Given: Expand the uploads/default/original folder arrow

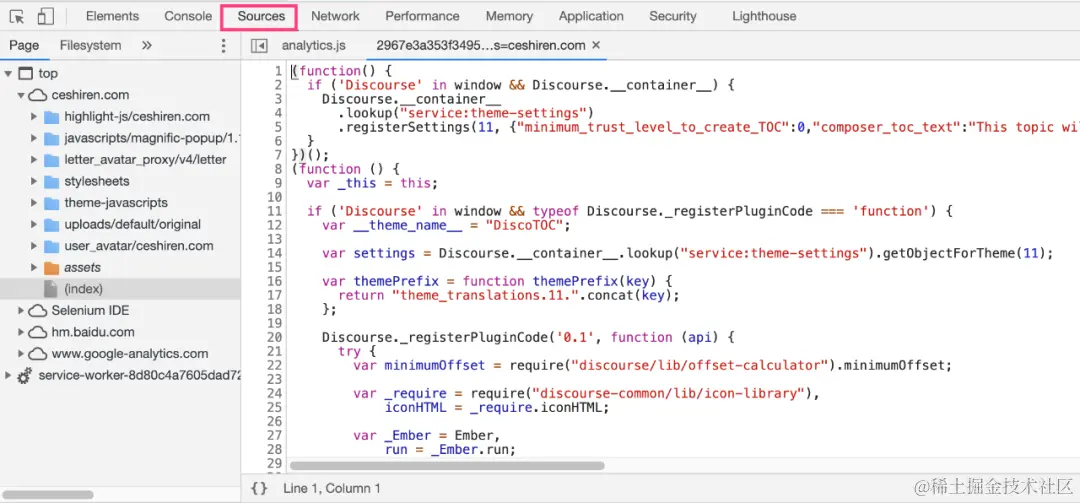Looking at the screenshot, I should (x=34, y=225).
